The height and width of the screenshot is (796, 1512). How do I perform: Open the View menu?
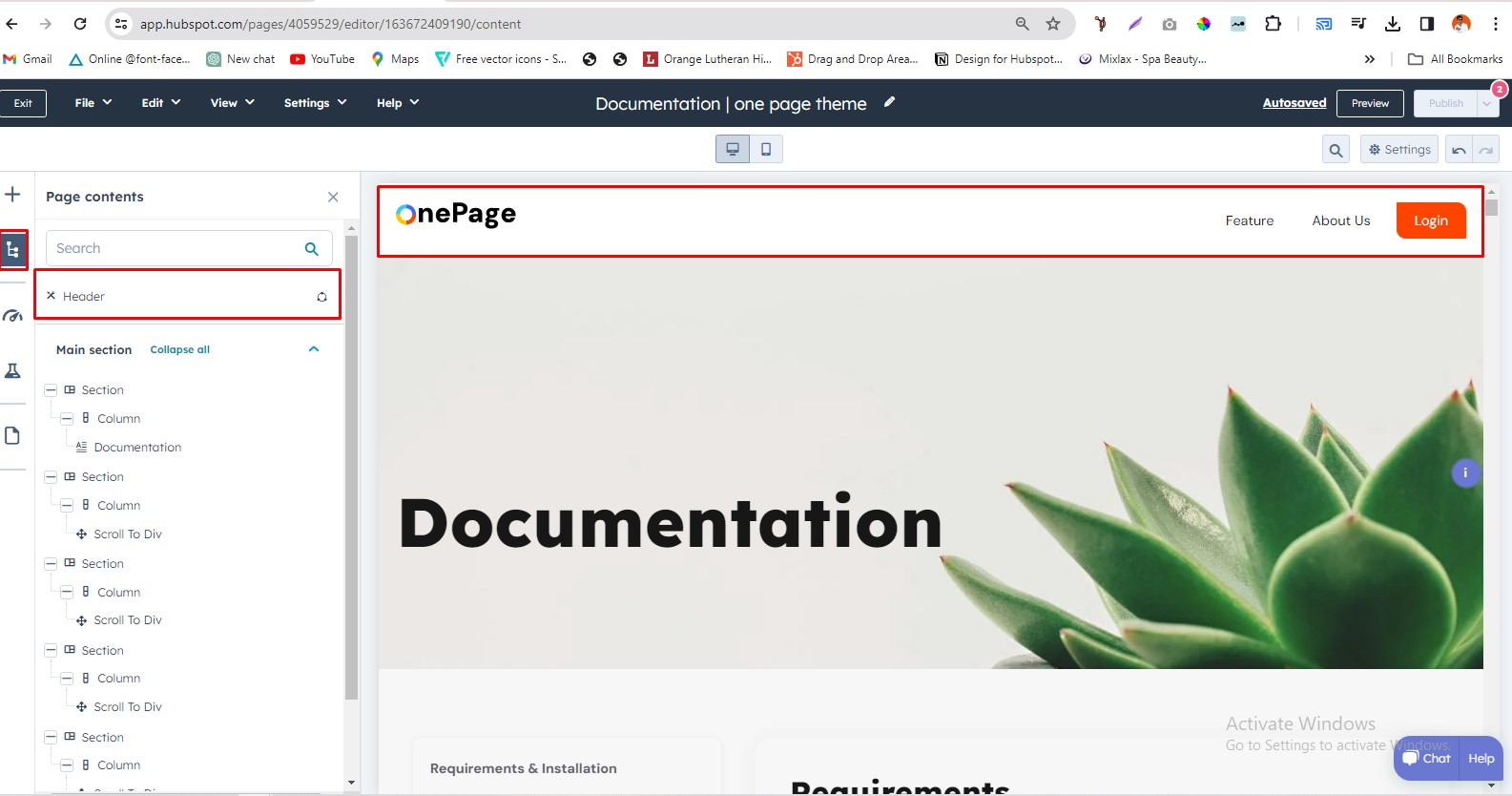pos(232,103)
